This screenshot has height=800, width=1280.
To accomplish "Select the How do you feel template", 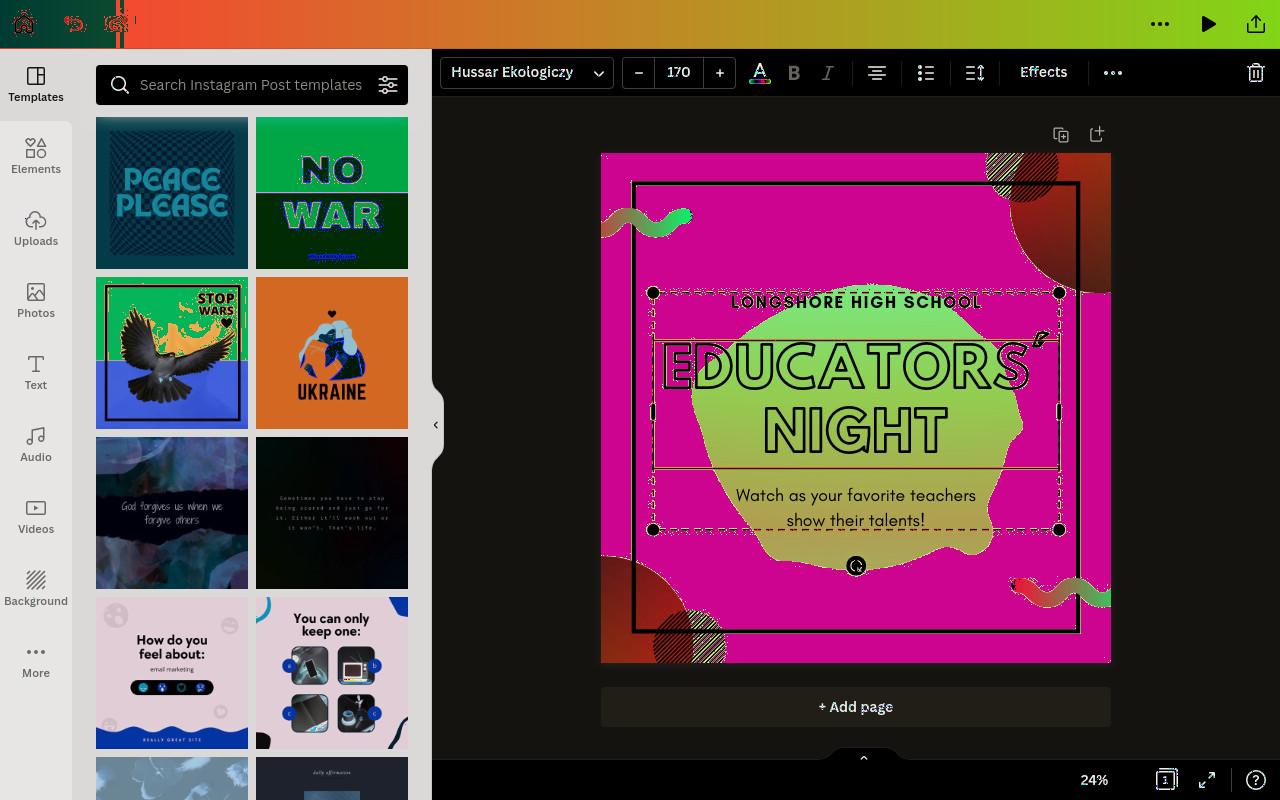I will click(172, 673).
